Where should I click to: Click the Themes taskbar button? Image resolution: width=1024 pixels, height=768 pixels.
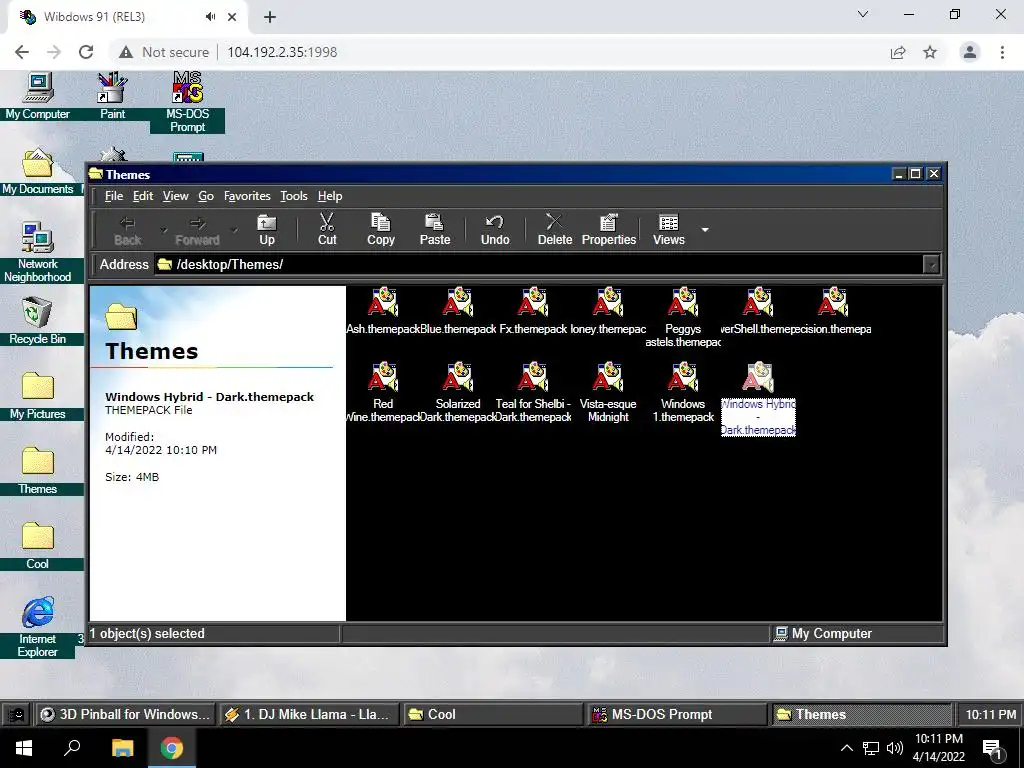[x=861, y=714]
